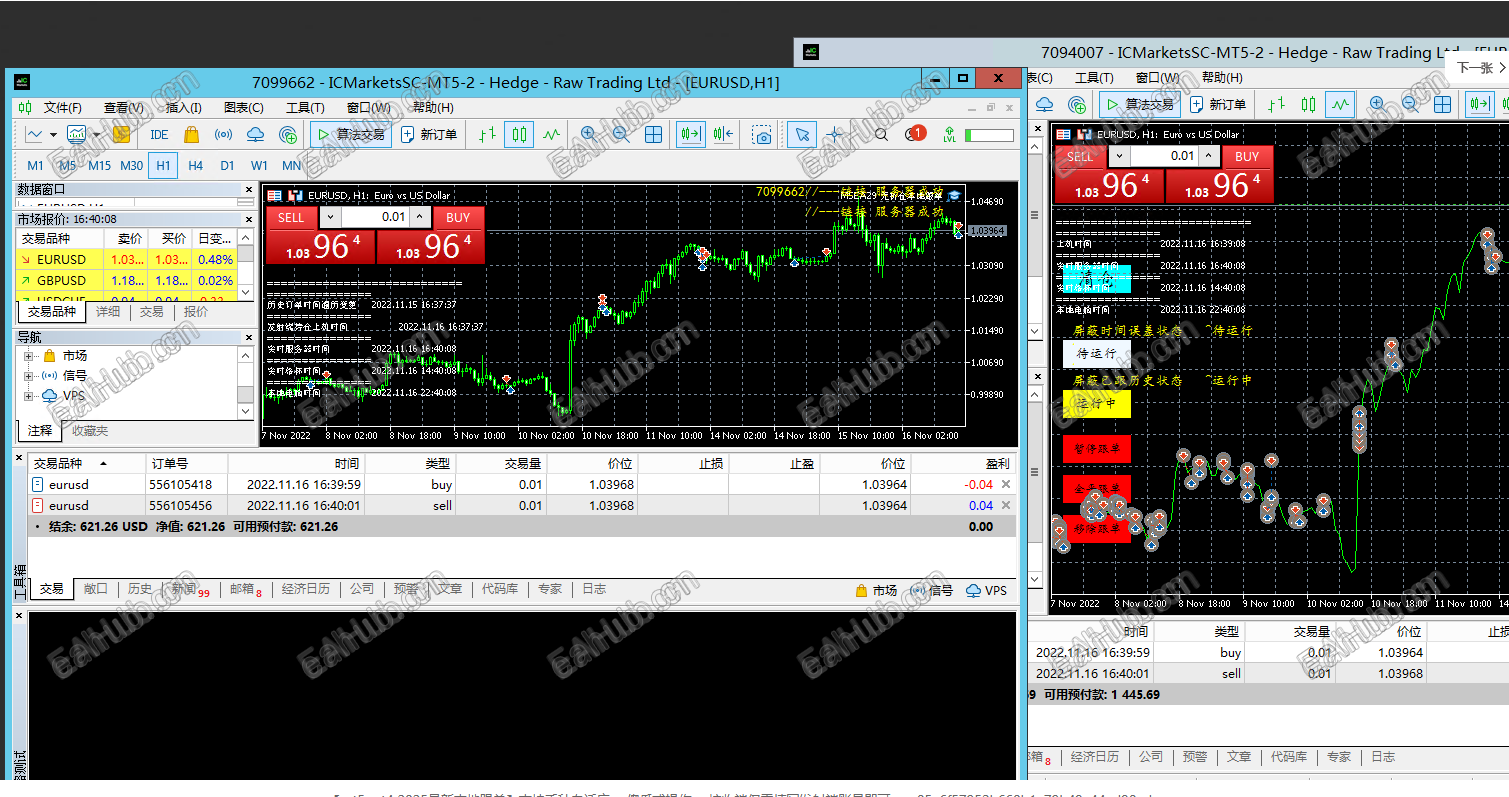Click the Signals broadcast icon in left toolbar
The image size is (1509, 797).
[x=223, y=135]
